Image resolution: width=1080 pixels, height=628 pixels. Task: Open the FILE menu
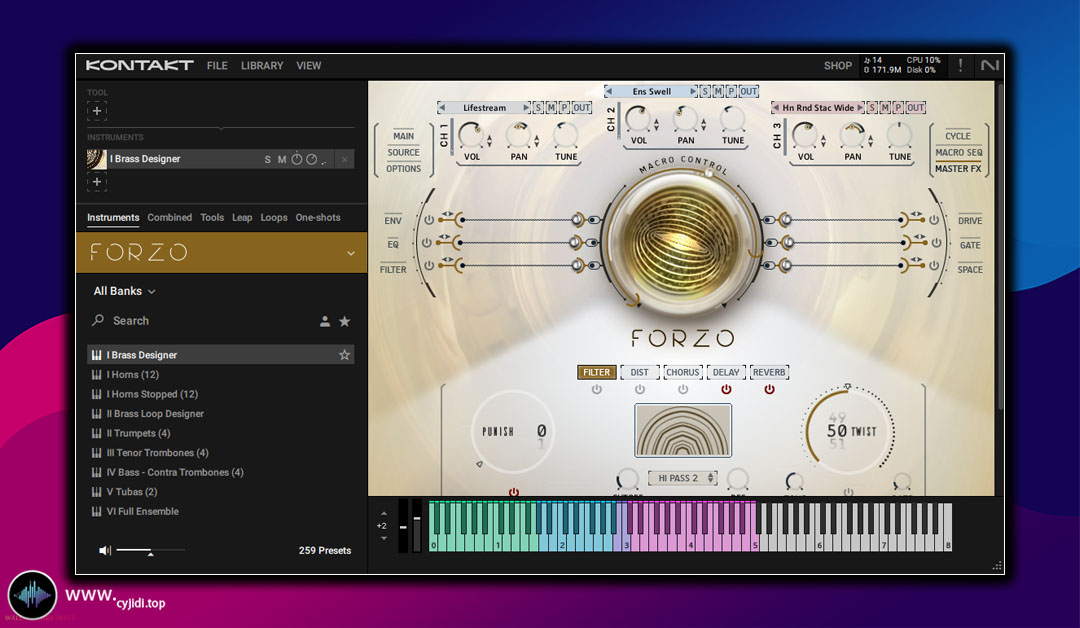click(217, 65)
